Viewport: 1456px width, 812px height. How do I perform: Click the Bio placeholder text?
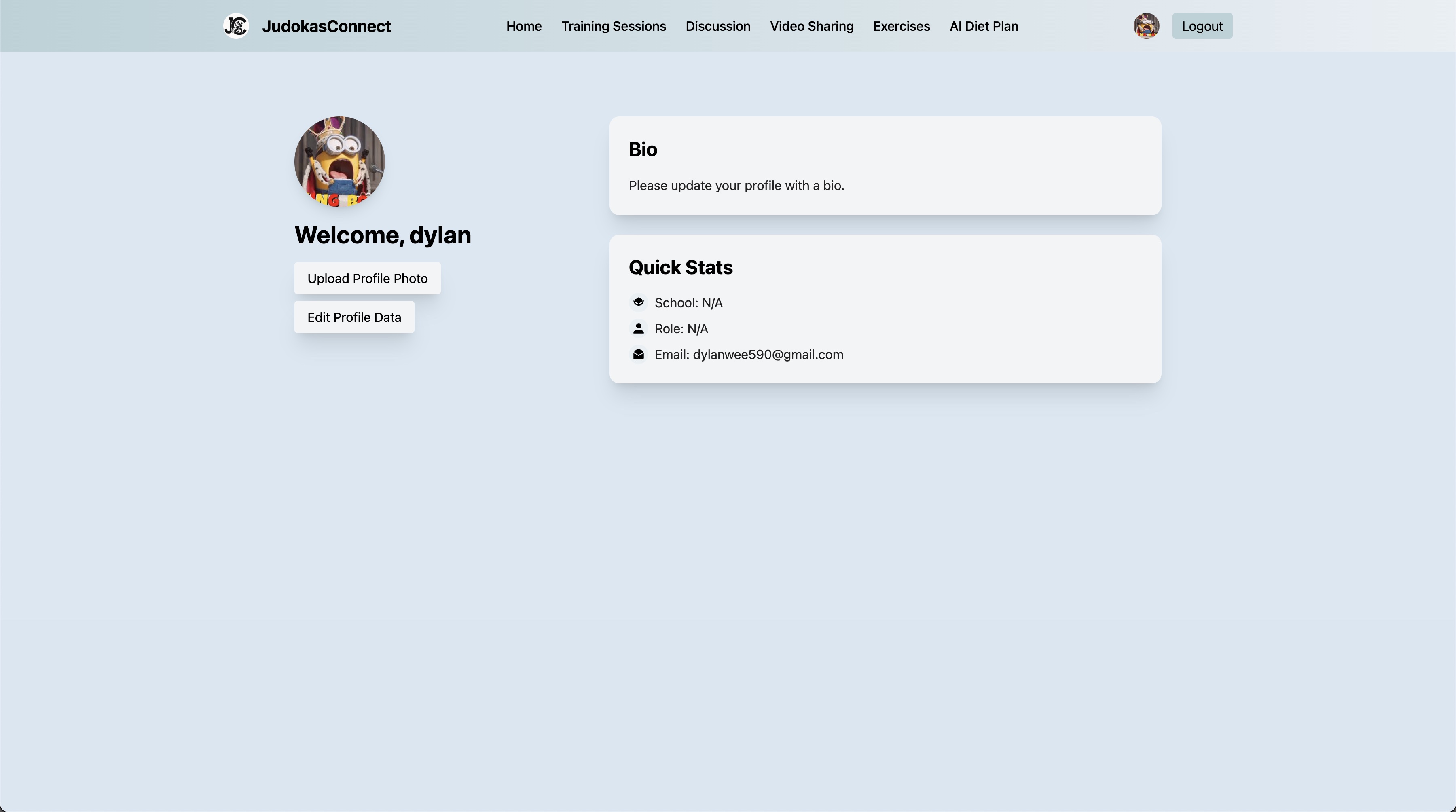[x=736, y=186]
